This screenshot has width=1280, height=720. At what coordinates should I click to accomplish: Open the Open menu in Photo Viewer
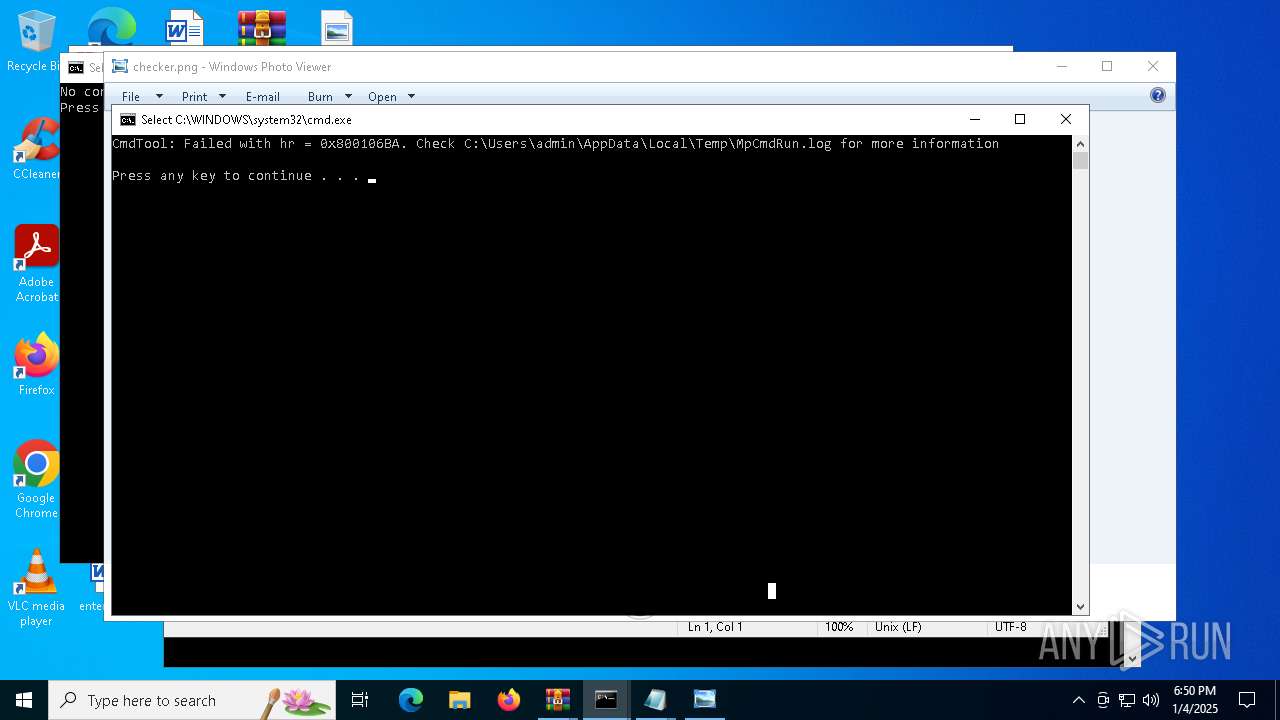(x=382, y=96)
